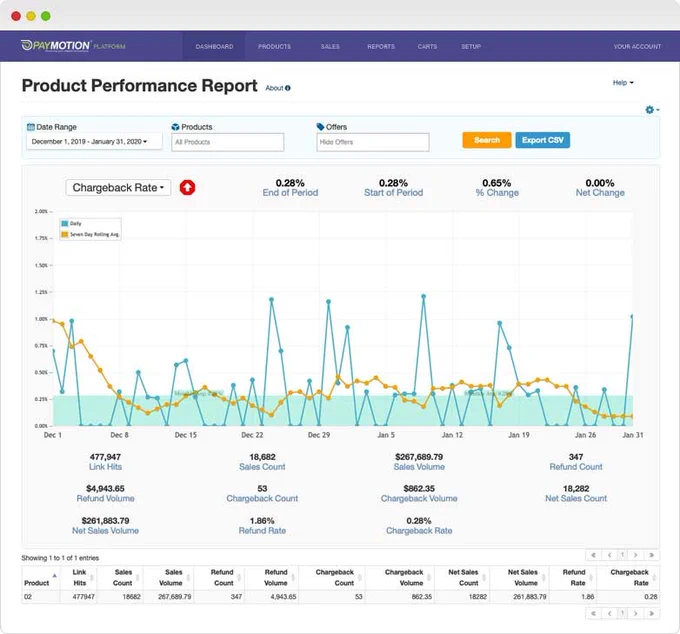Click the Net Sales Count metric link
The image size is (680, 634).
coord(576,498)
